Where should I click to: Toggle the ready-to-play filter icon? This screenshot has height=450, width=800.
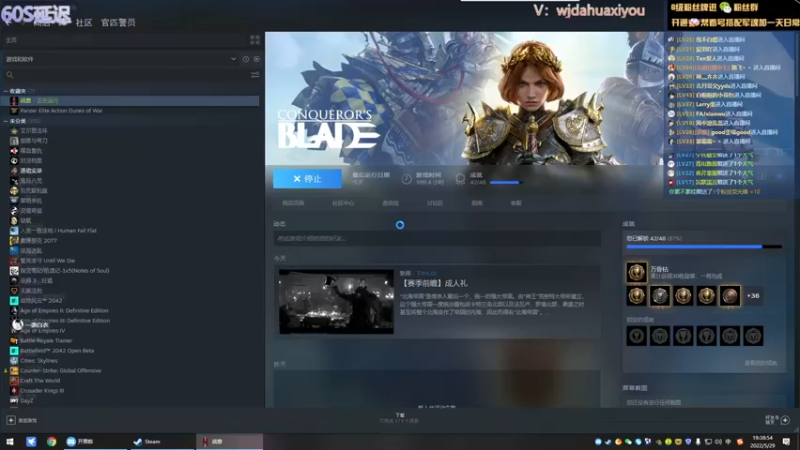(256, 59)
